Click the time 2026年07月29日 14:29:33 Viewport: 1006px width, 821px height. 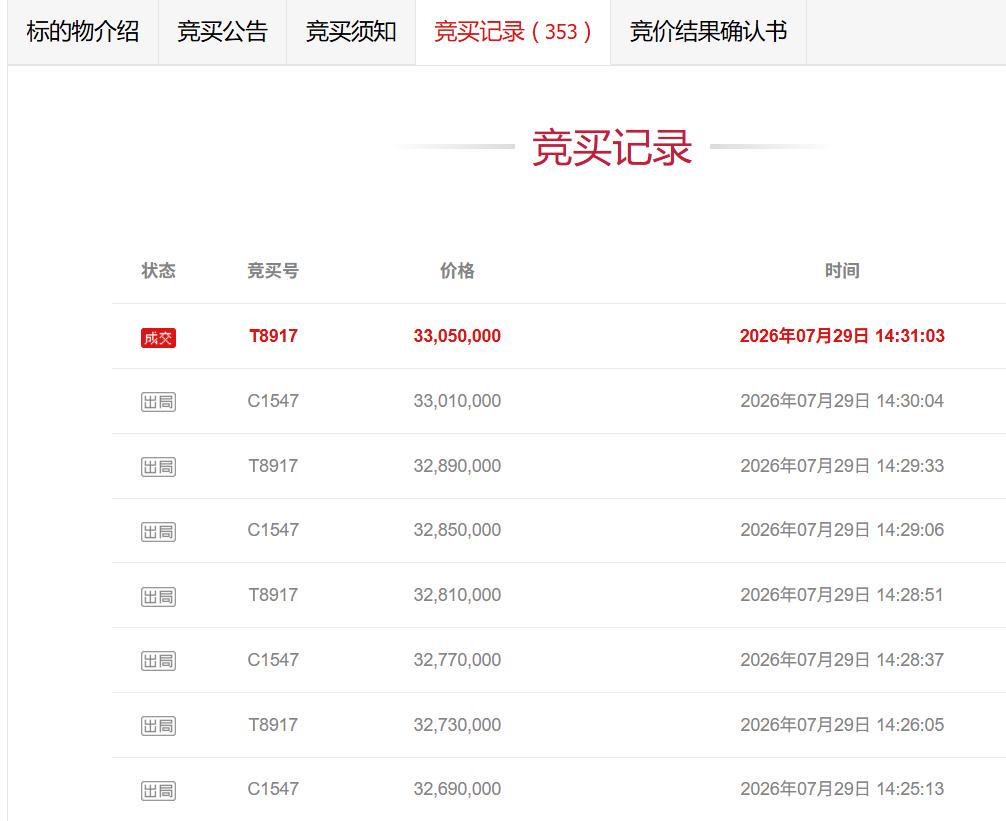coord(842,466)
